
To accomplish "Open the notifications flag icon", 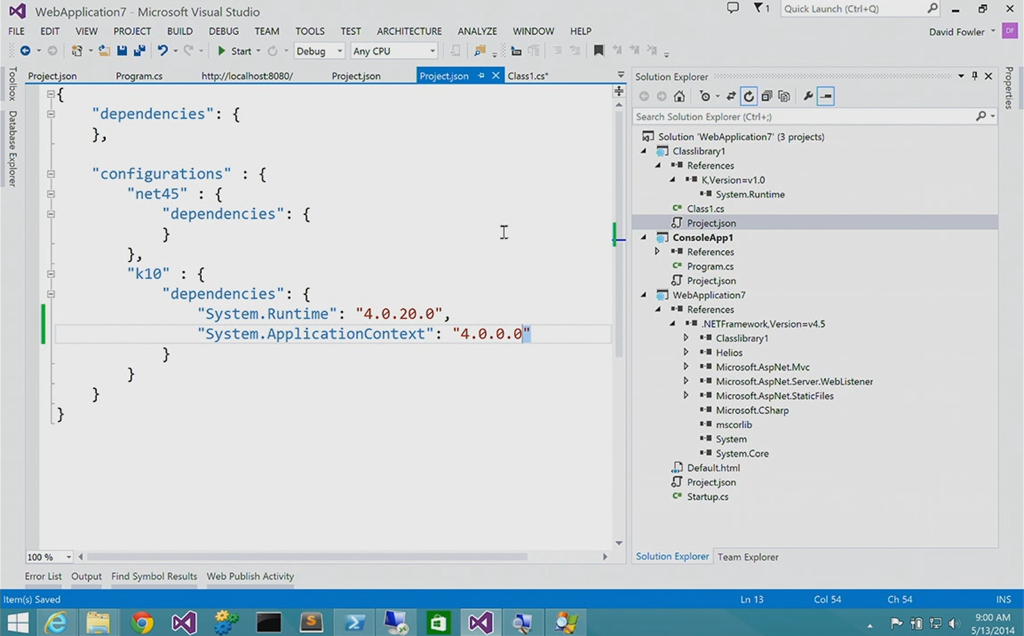I will pyautogui.click(x=759, y=8).
